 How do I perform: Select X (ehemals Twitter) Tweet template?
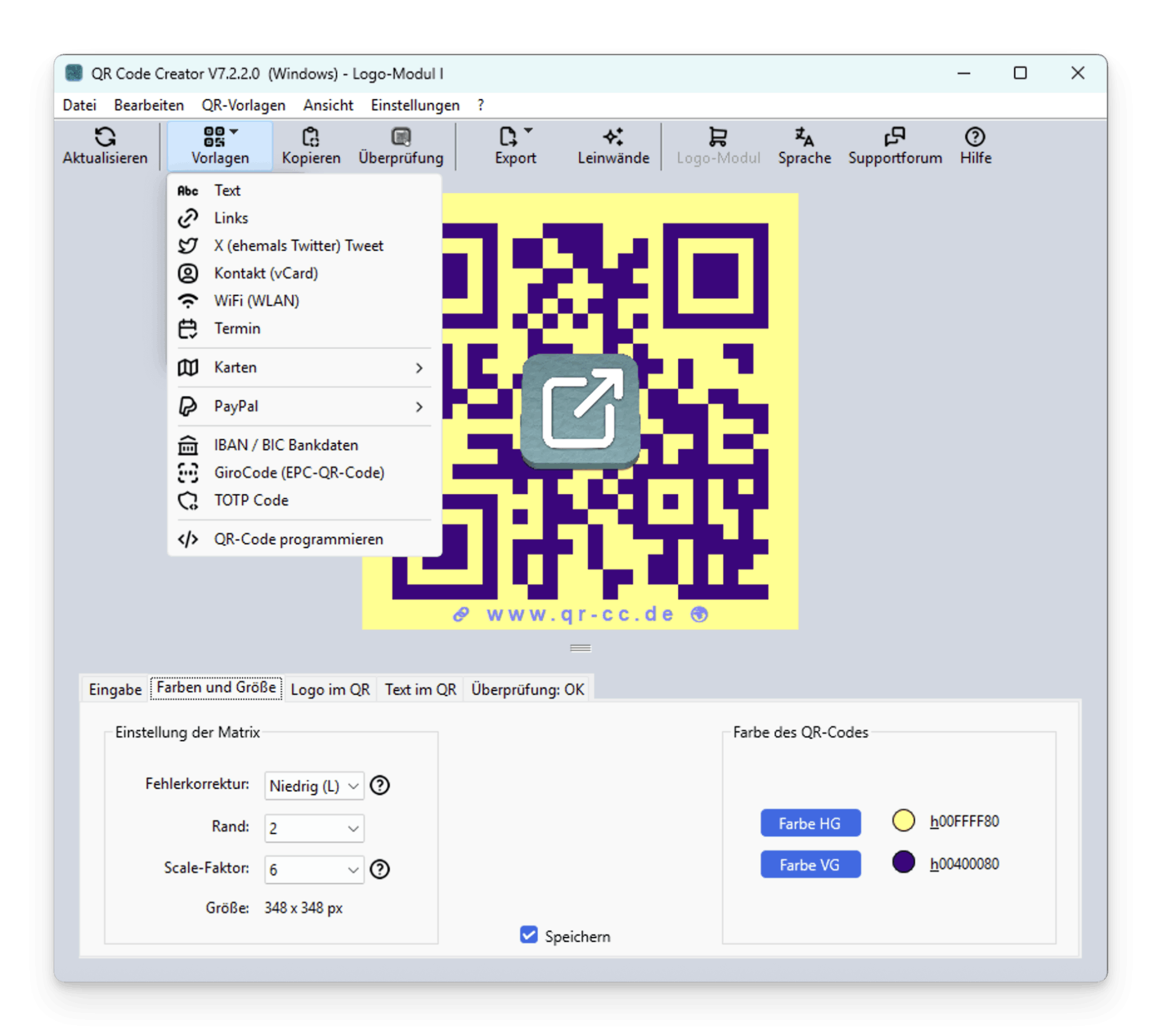[x=304, y=246]
